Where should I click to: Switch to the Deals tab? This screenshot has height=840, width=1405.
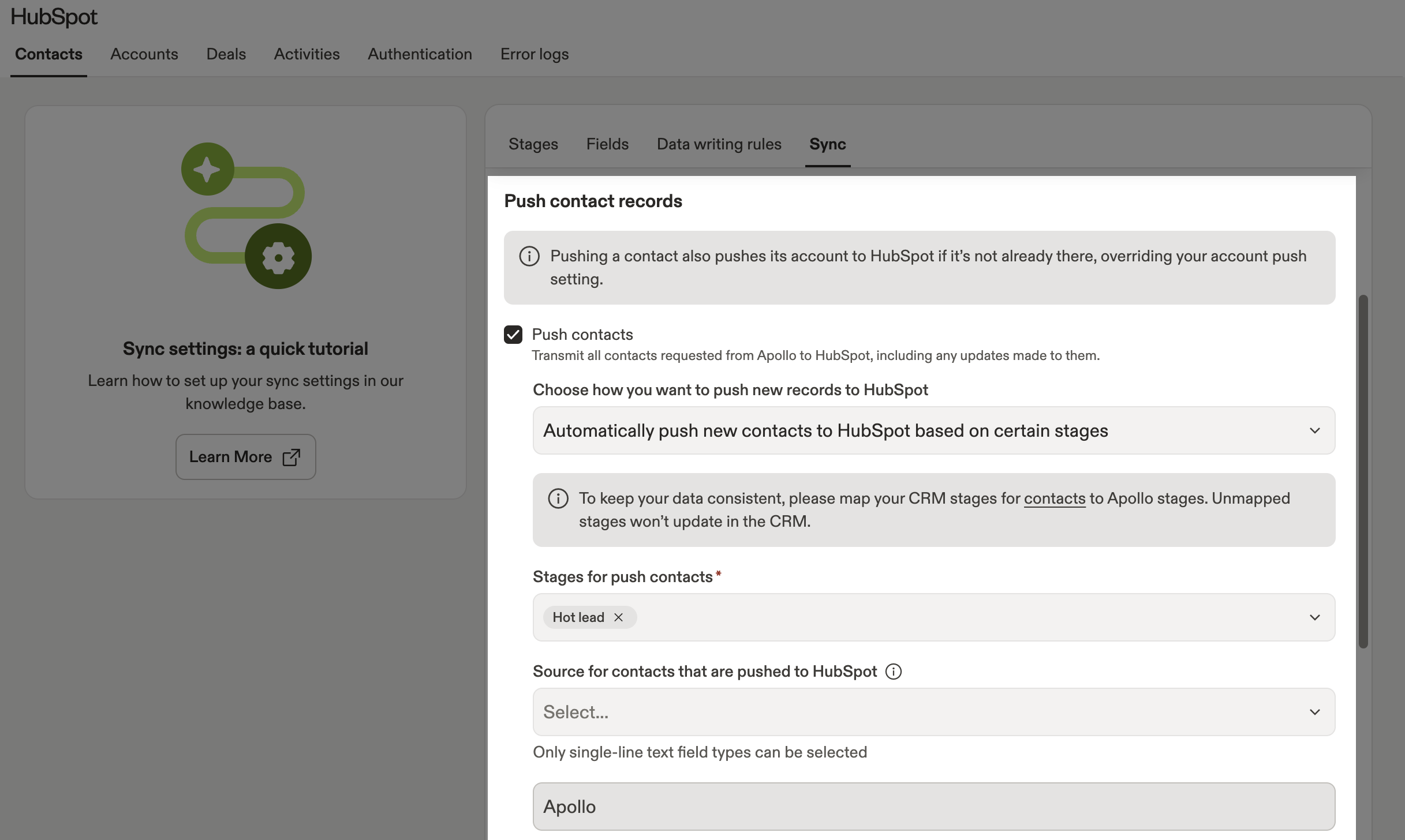coord(226,54)
